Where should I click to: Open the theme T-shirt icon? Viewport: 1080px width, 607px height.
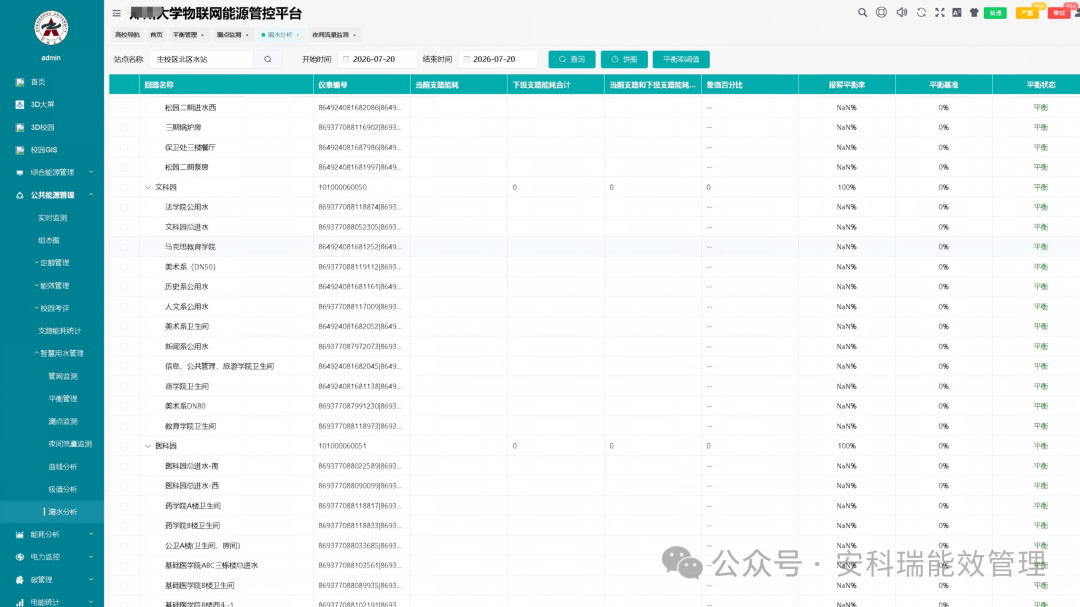(x=974, y=12)
